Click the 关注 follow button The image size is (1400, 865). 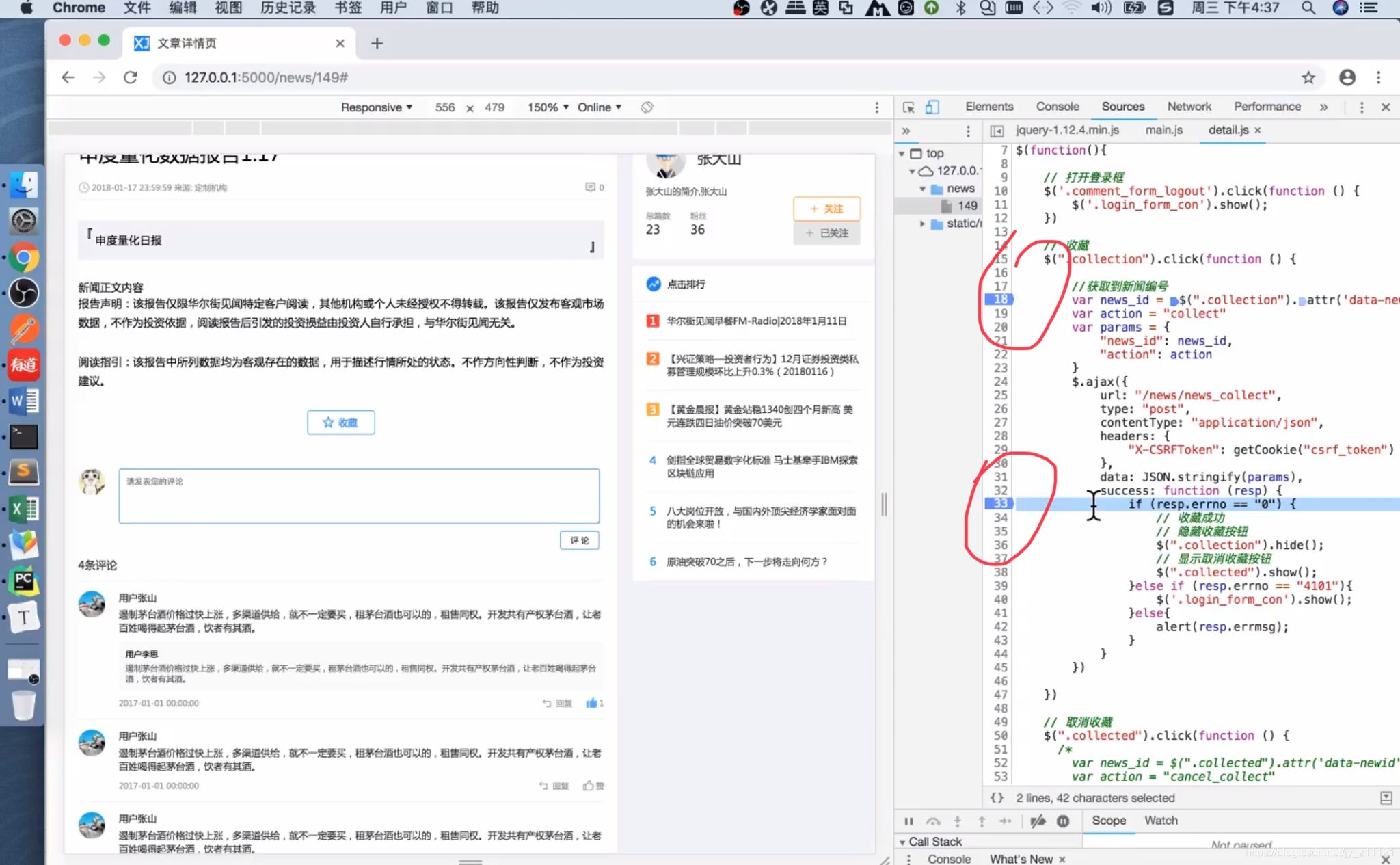(826, 208)
